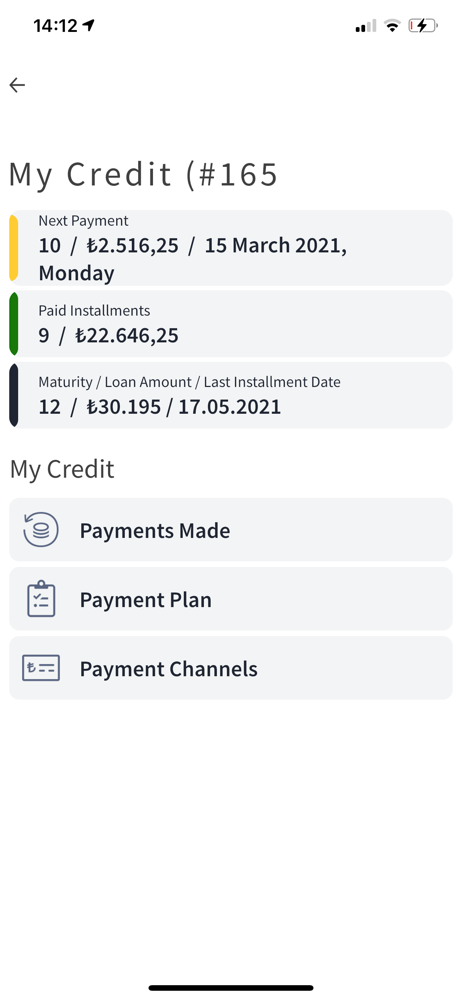Tap the battery charging indicator

coord(424,26)
